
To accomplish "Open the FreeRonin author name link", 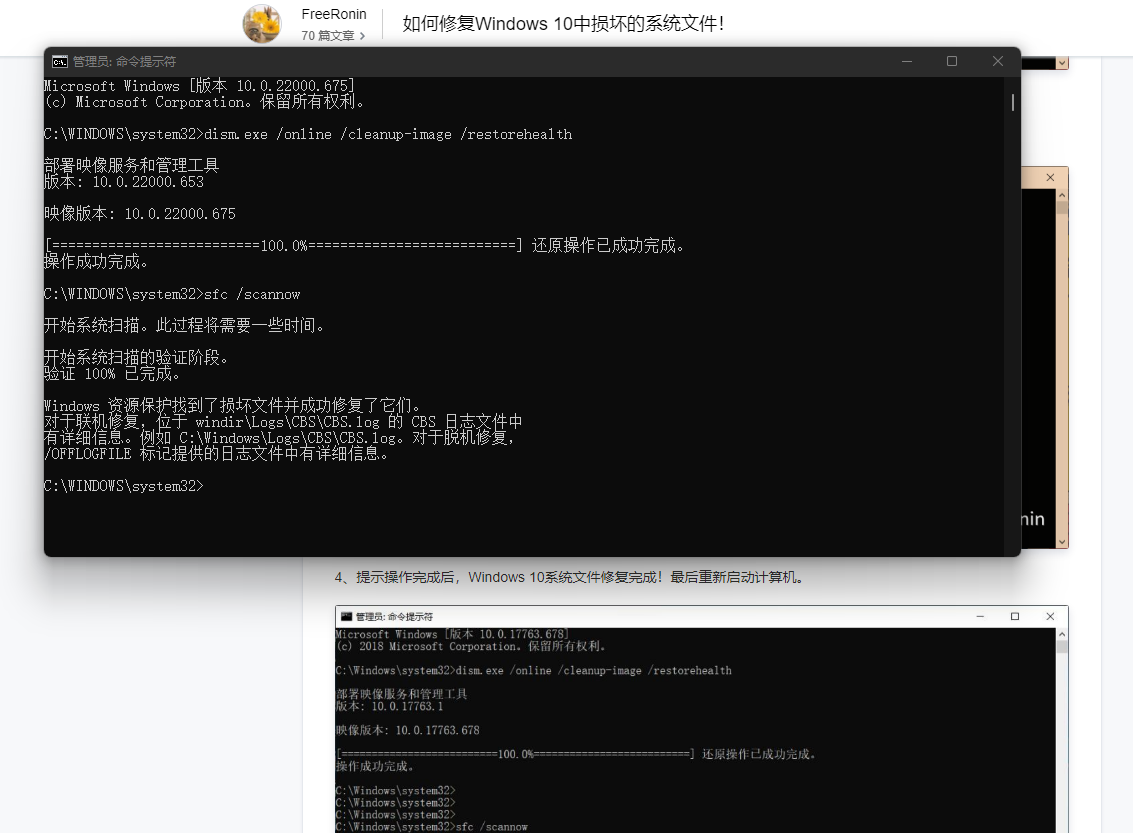I will point(334,14).
